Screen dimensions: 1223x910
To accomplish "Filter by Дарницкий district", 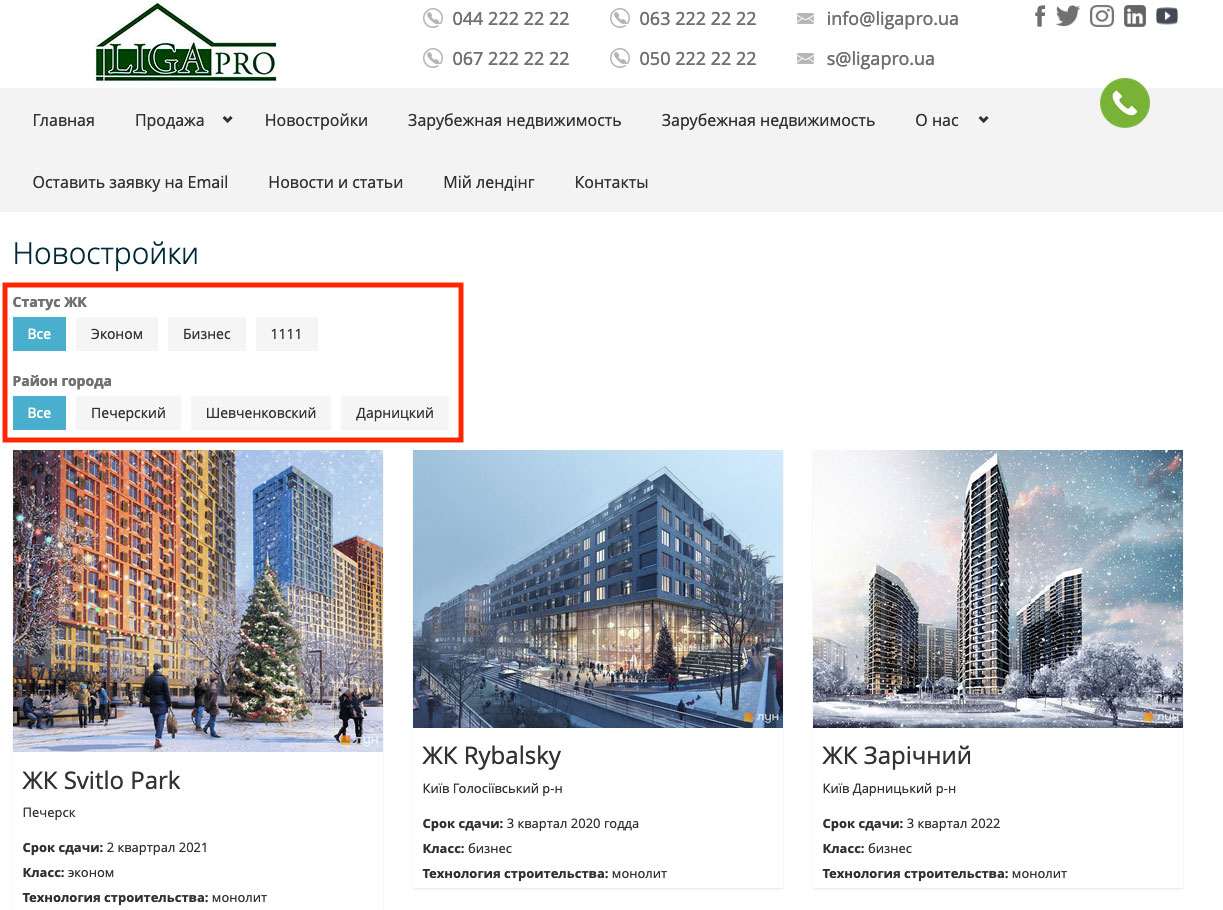I will 395,412.
